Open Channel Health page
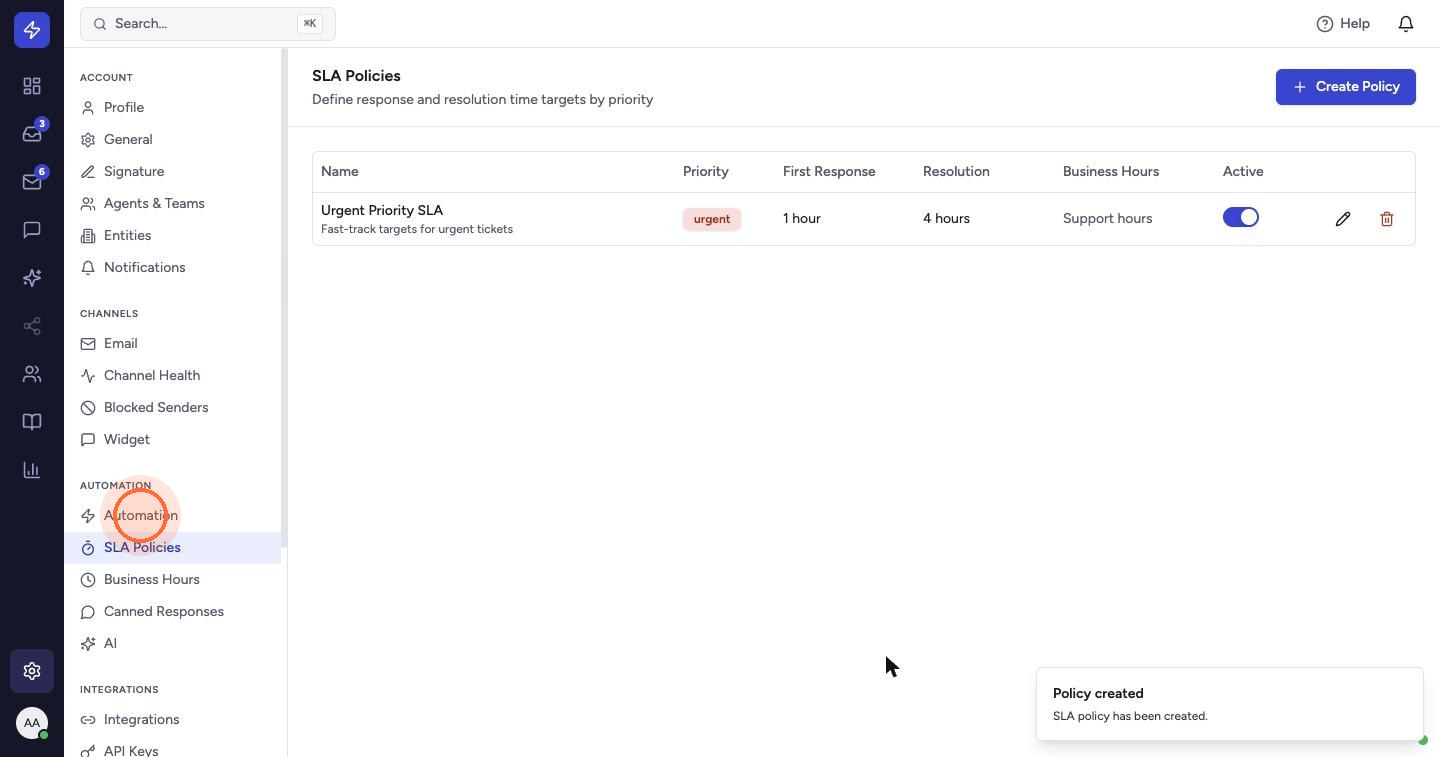 click(172, 376)
